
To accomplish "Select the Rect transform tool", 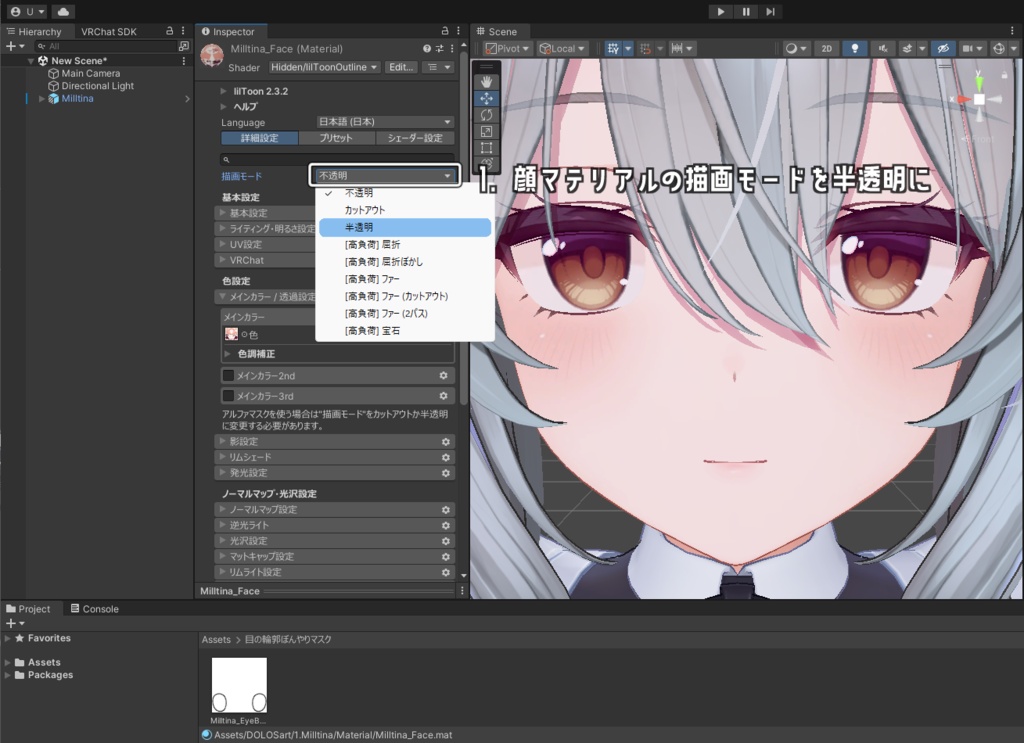I will tap(487, 148).
